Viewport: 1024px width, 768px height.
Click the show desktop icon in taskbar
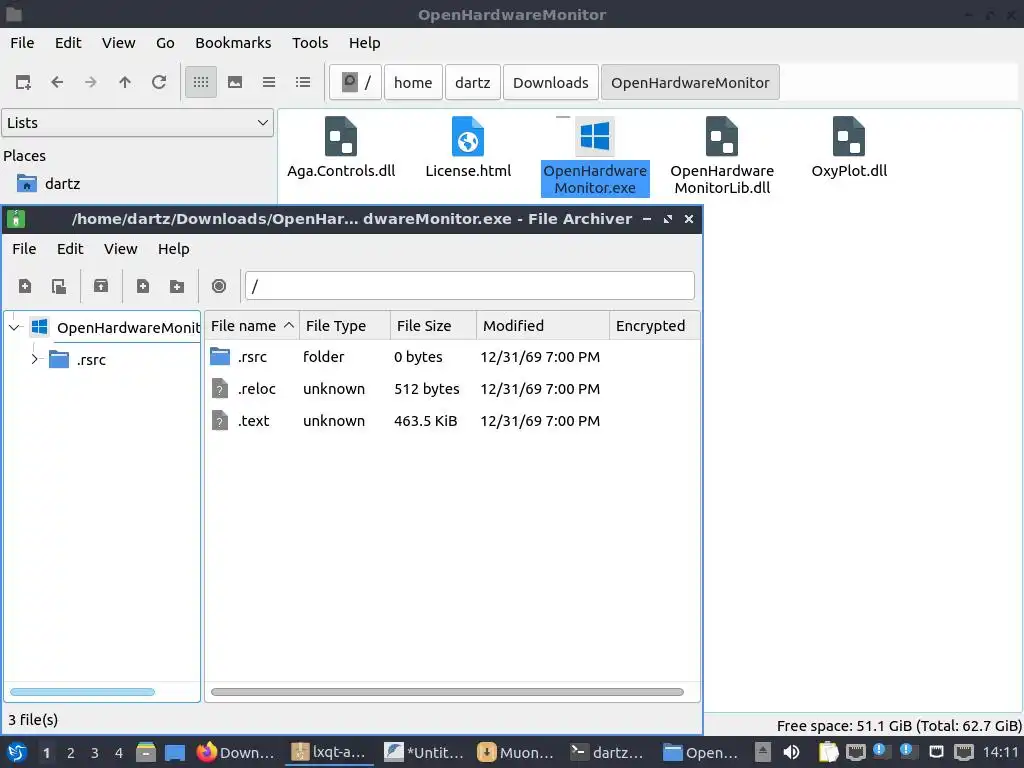coord(174,753)
